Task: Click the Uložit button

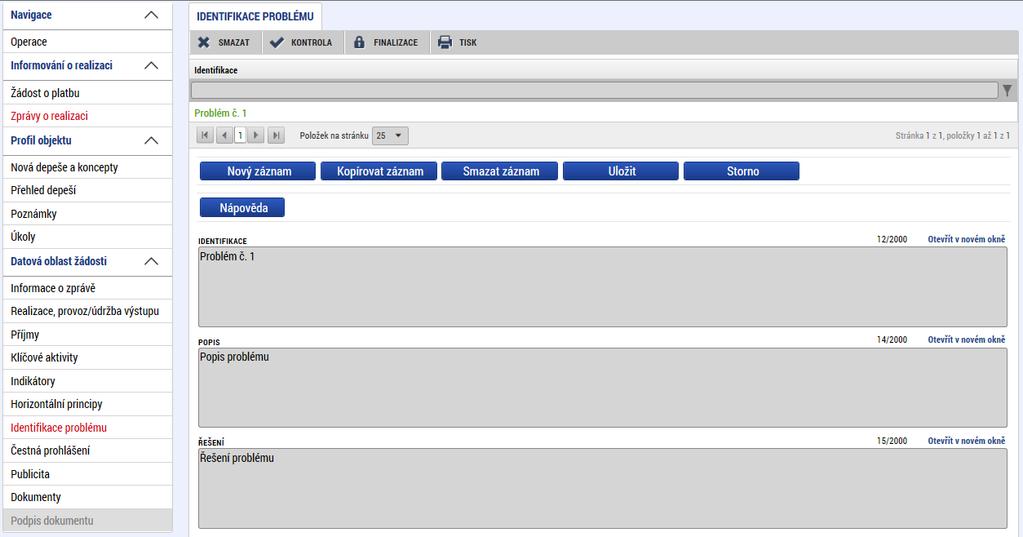Action: (620, 171)
